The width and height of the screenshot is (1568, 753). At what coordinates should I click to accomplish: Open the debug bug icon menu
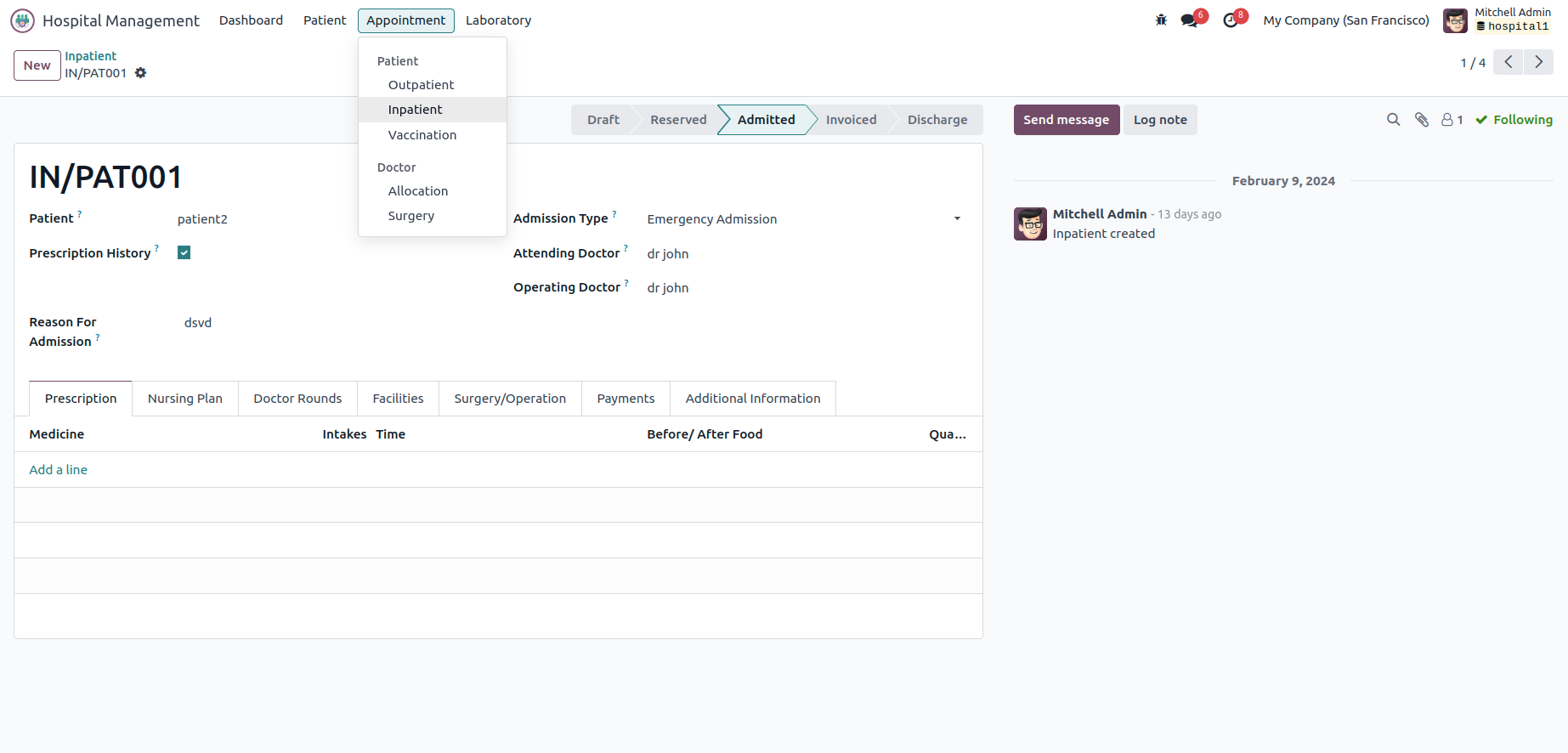(1161, 20)
